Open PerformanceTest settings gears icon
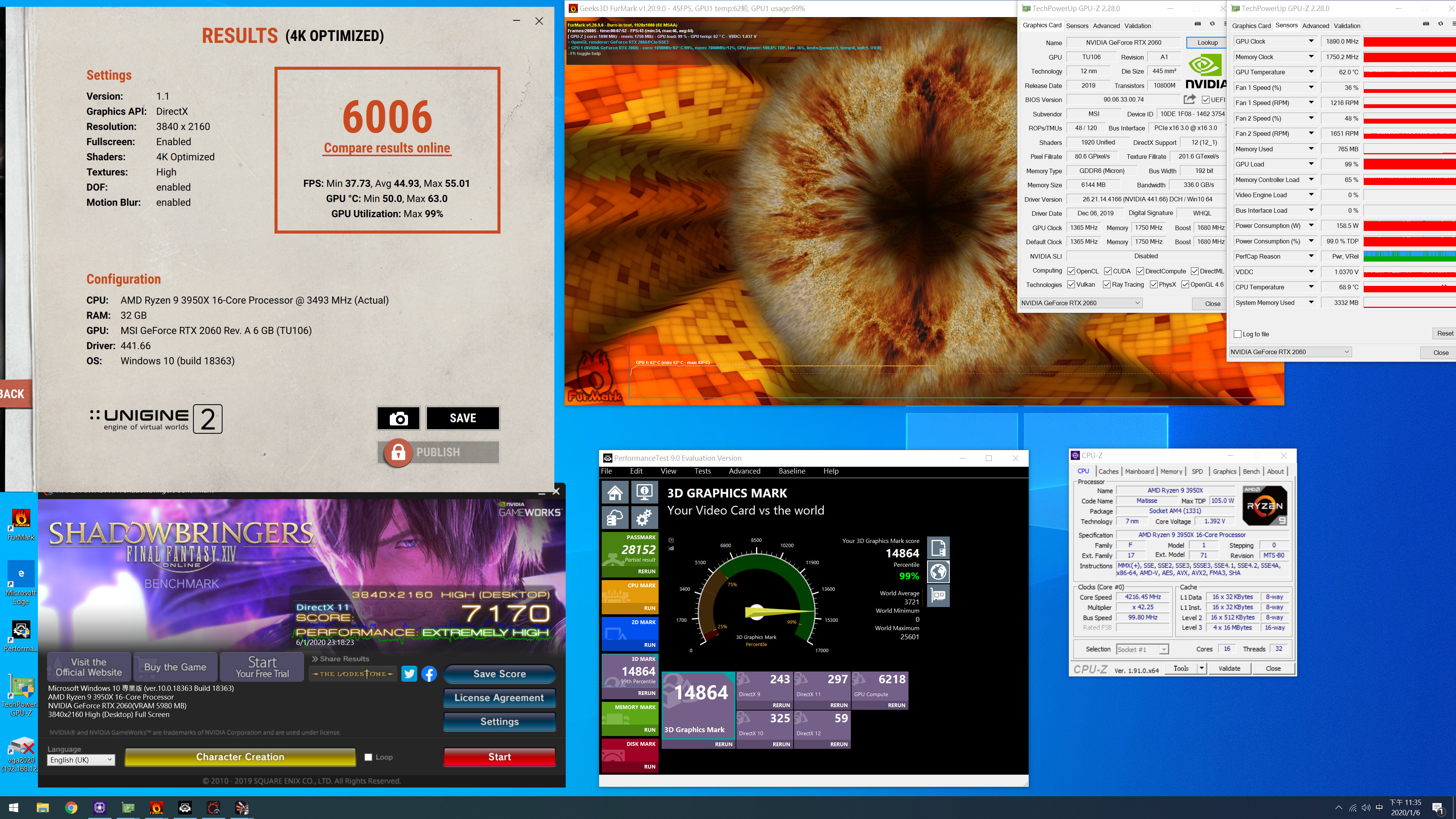Viewport: 1456px width, 819px height. click(644, 517)
